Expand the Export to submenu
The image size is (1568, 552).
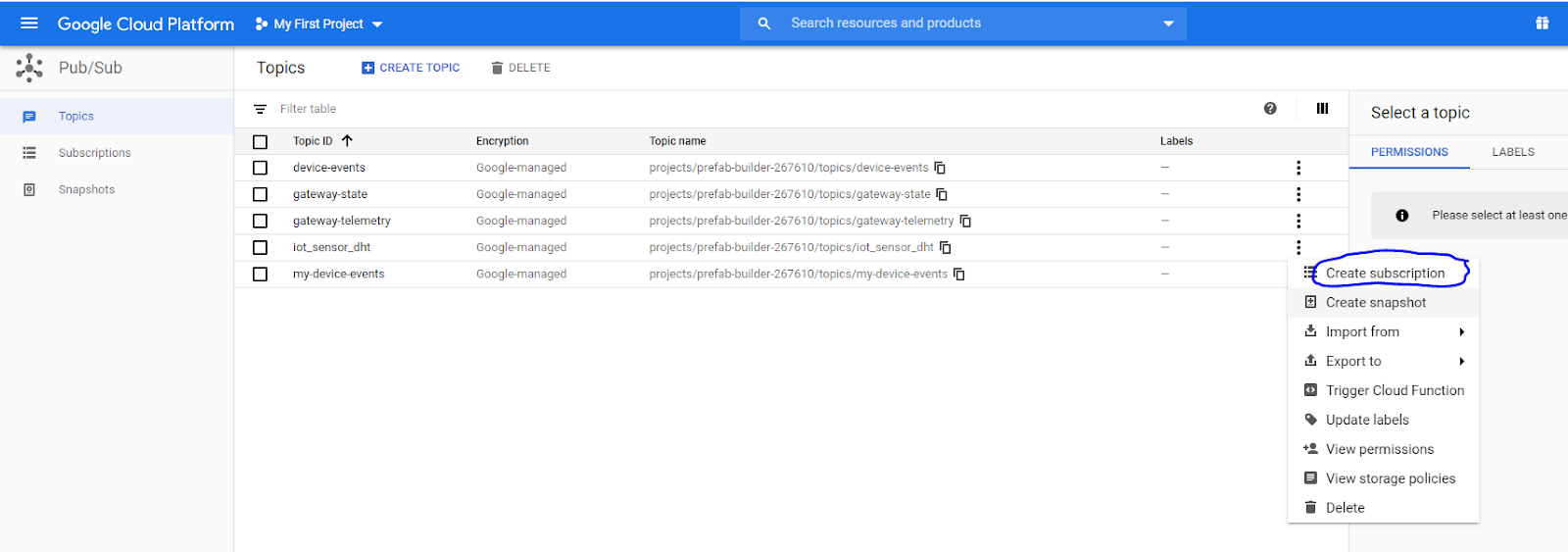(x=1383, y=361)
